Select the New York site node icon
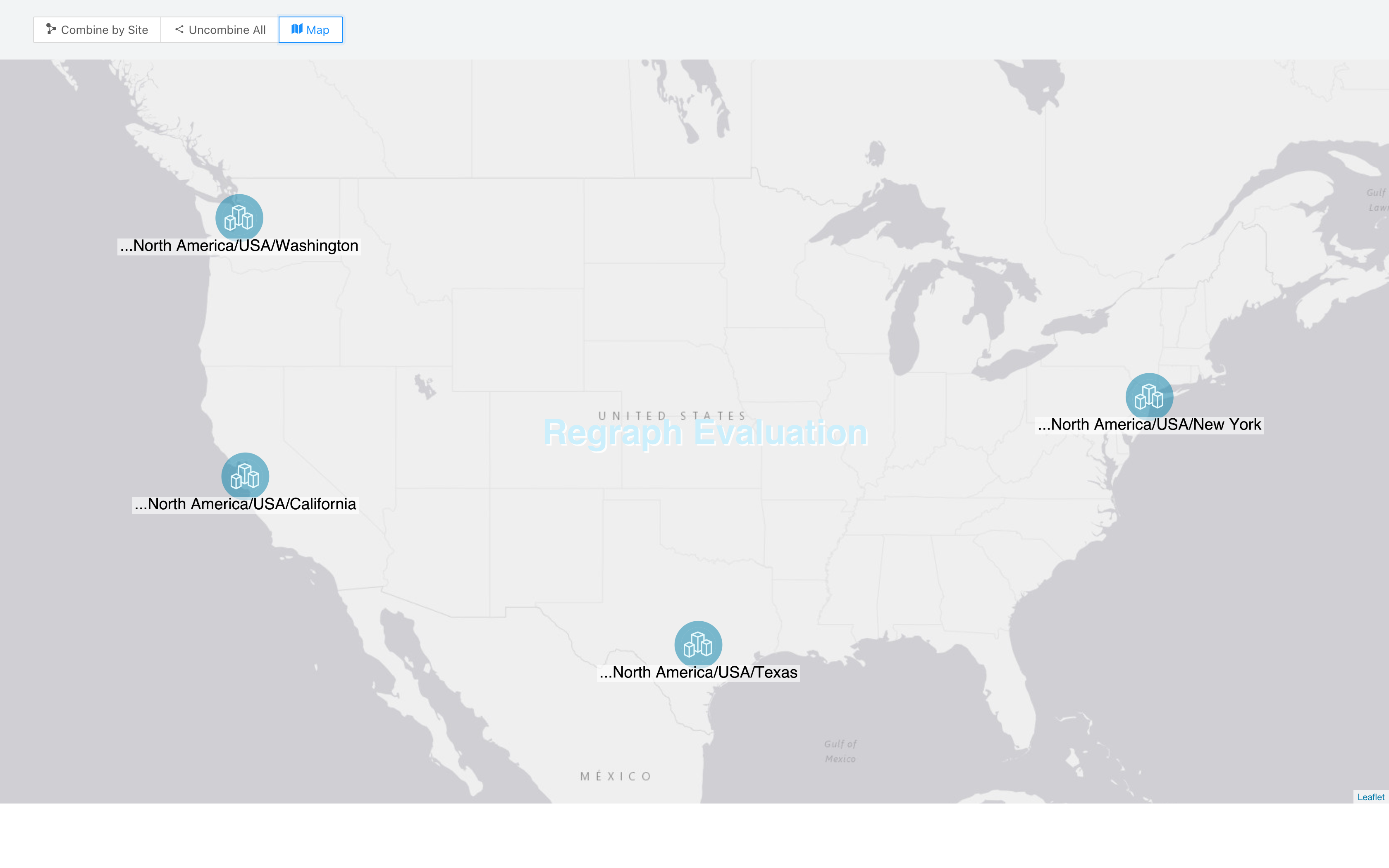 click(x=1149, y=397)
